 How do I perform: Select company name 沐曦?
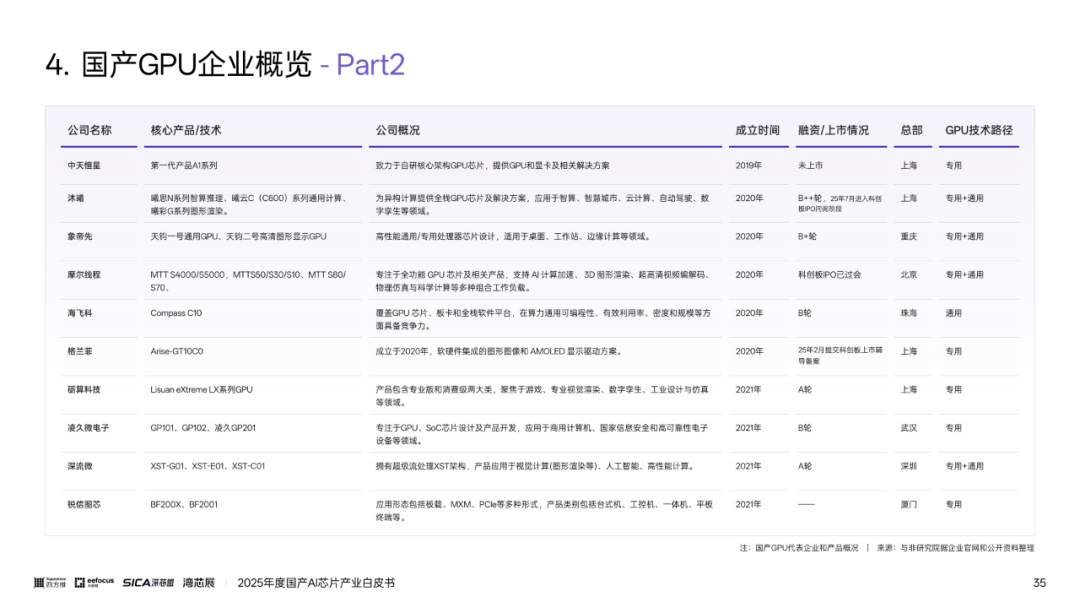pos(76,198)
